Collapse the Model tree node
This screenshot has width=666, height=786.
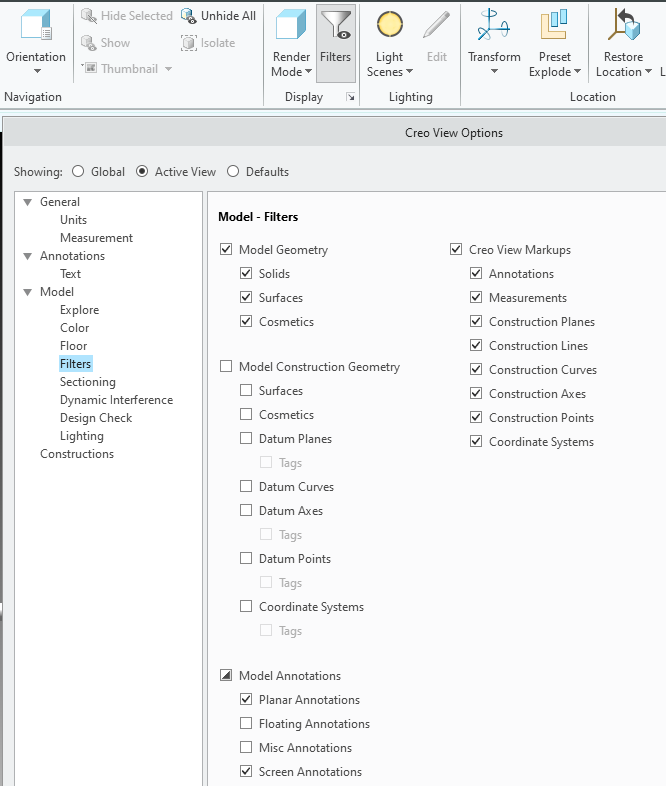click(x=28, y=292)
